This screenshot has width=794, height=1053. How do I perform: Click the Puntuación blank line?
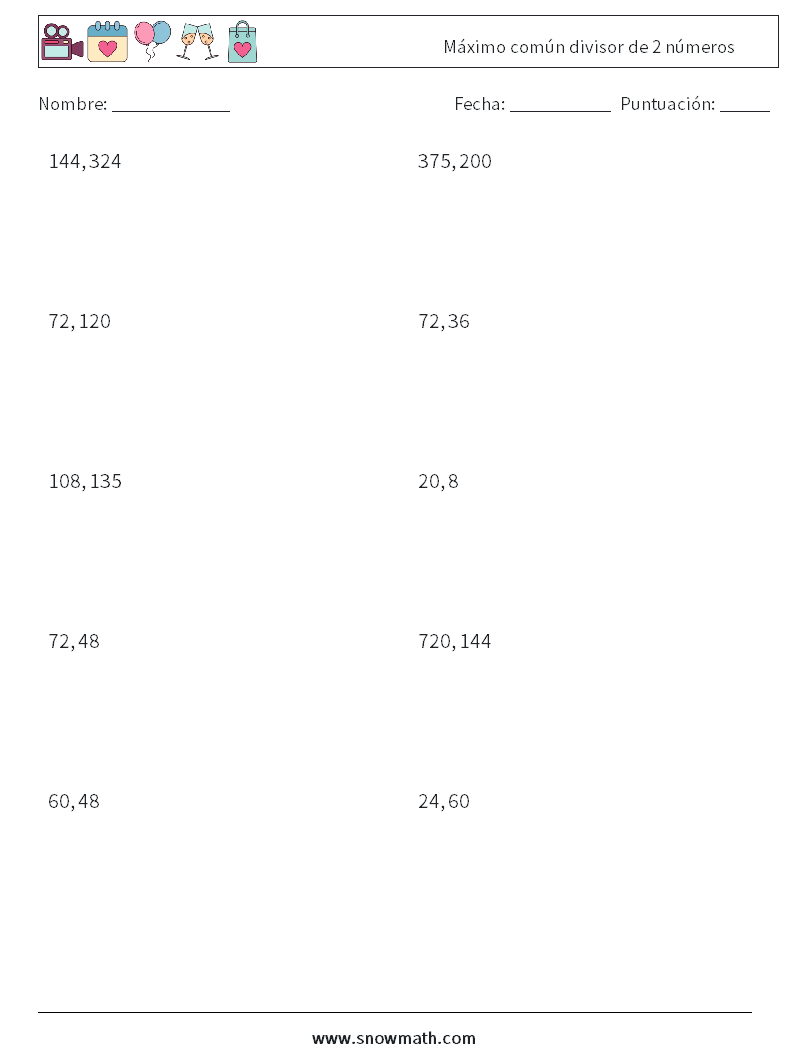[x=745, y=110]
